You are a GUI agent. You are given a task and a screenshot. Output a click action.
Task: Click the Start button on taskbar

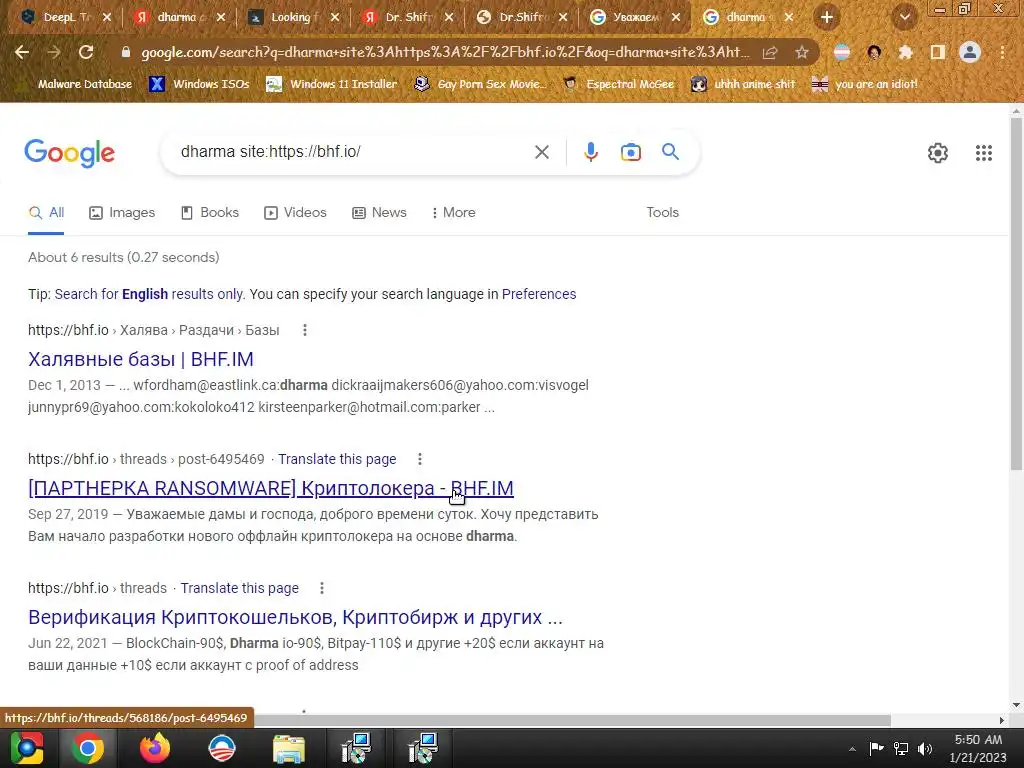click(26, 748)
